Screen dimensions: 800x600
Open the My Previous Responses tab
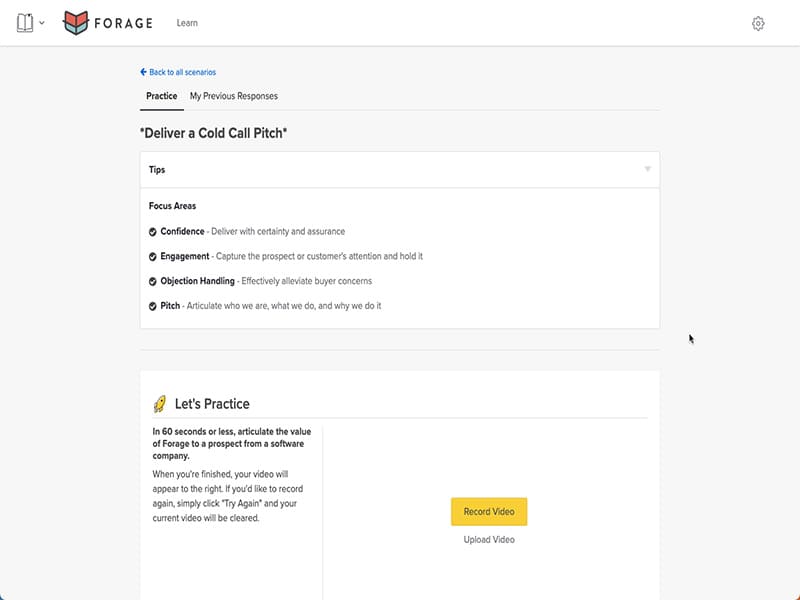pos(234,96)
